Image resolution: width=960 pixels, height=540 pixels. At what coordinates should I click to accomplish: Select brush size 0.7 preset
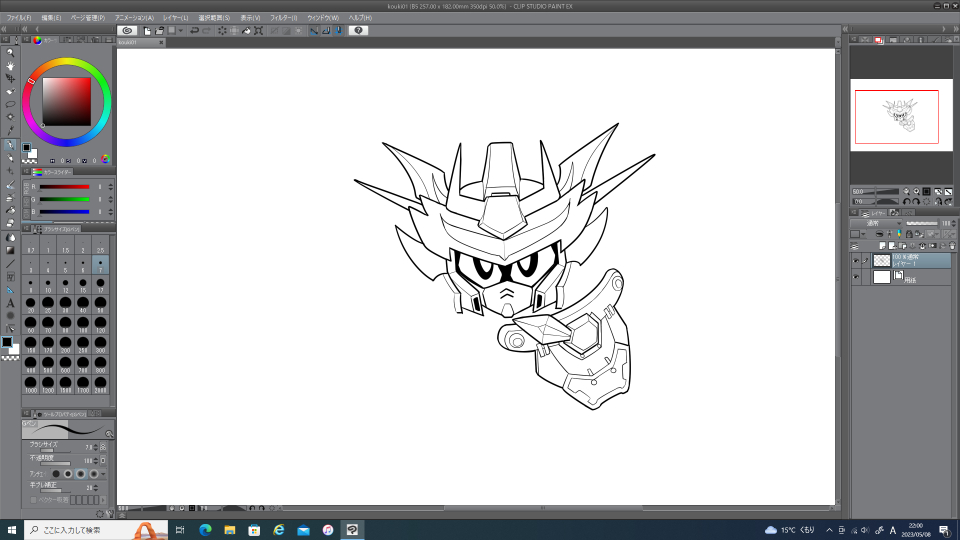pos(30,246)
